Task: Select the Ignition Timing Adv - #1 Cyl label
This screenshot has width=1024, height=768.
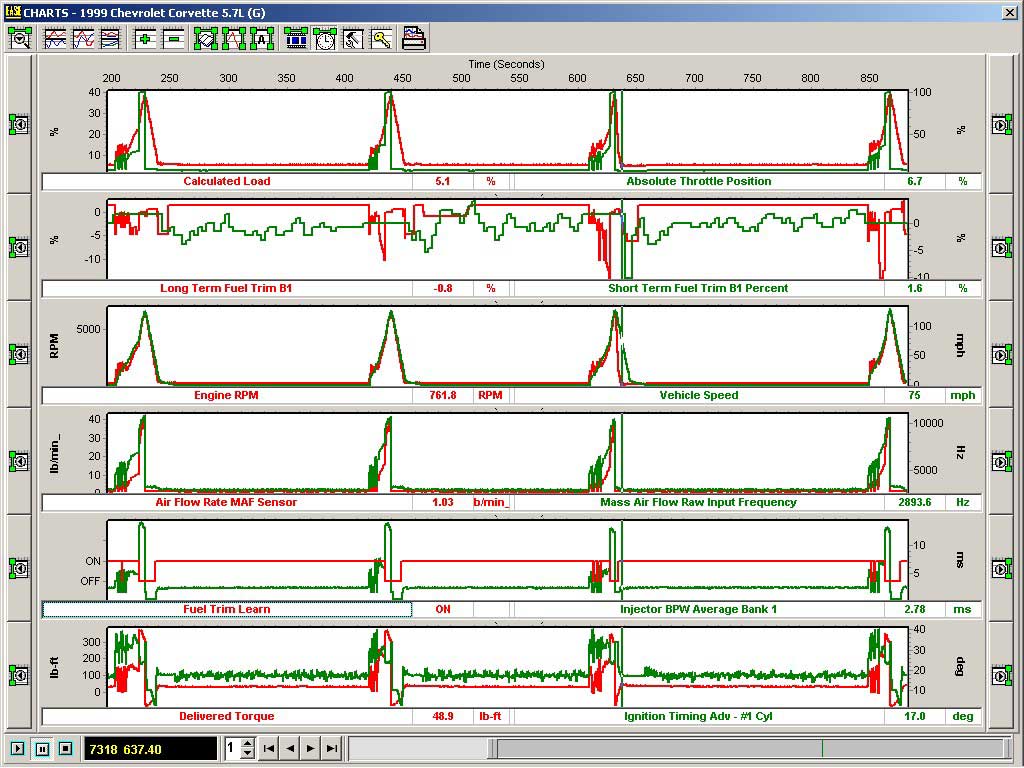Action: tap(699, 716)
